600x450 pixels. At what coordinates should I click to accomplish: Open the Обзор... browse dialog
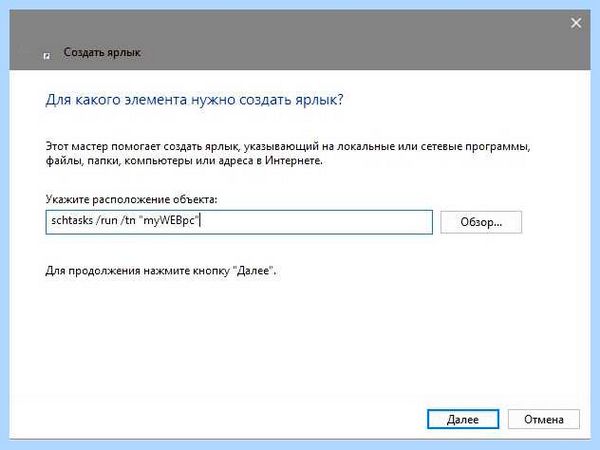coord(481,222)
